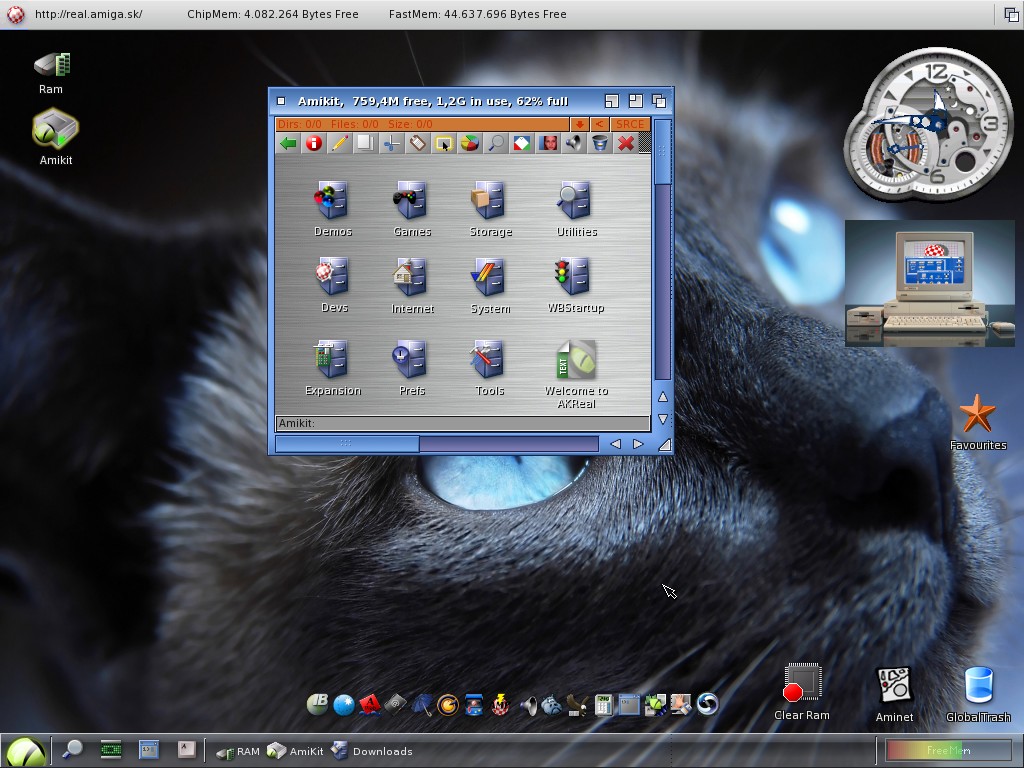Click the red information icon
Image resolution: width=1024 pixels, height=768 pixels.
point(314,144)
